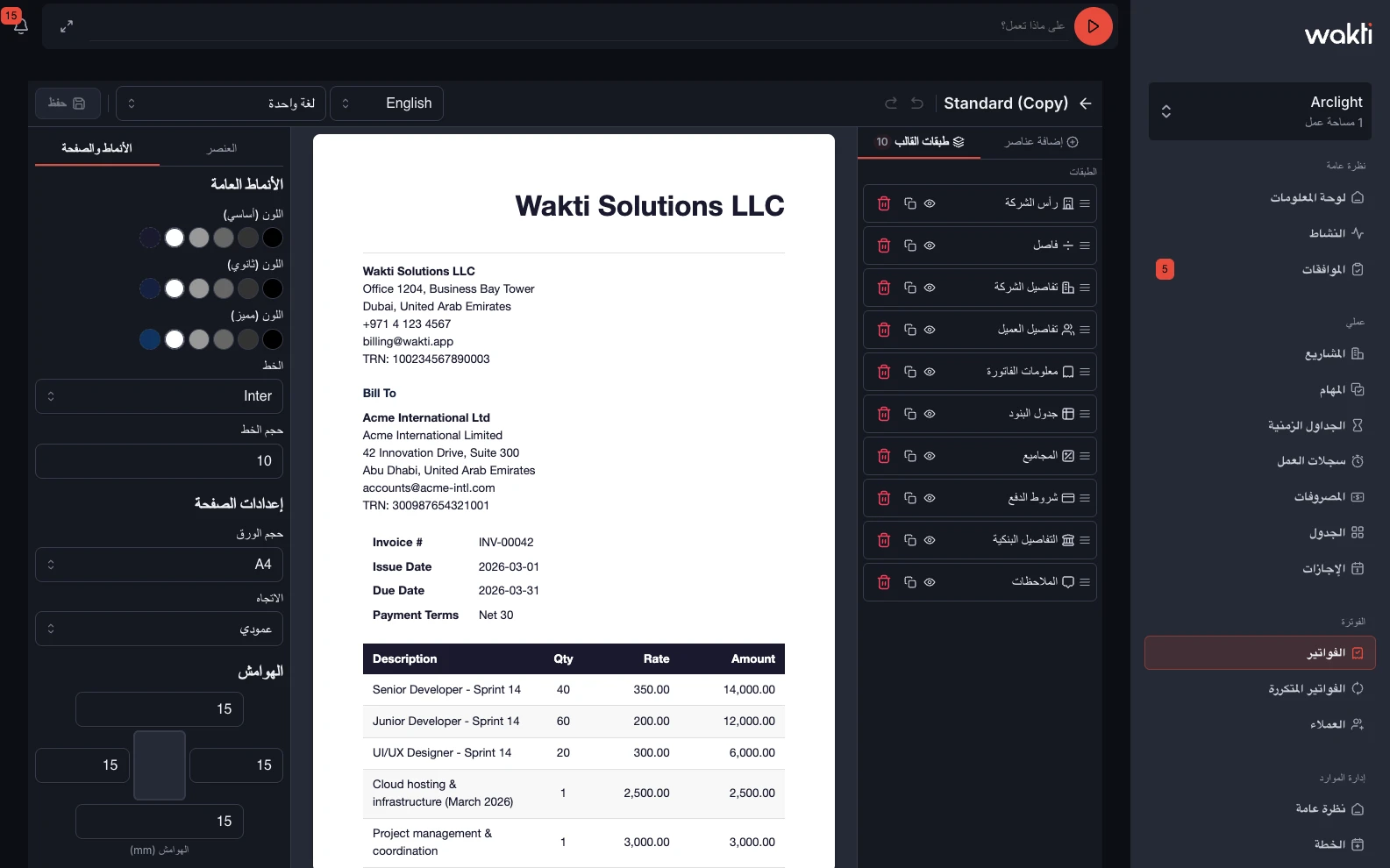Screen dimensions: 1390x868
Task: Go back with the arrow next to Standard (Copy)
Action: (x=1086, y=103)
